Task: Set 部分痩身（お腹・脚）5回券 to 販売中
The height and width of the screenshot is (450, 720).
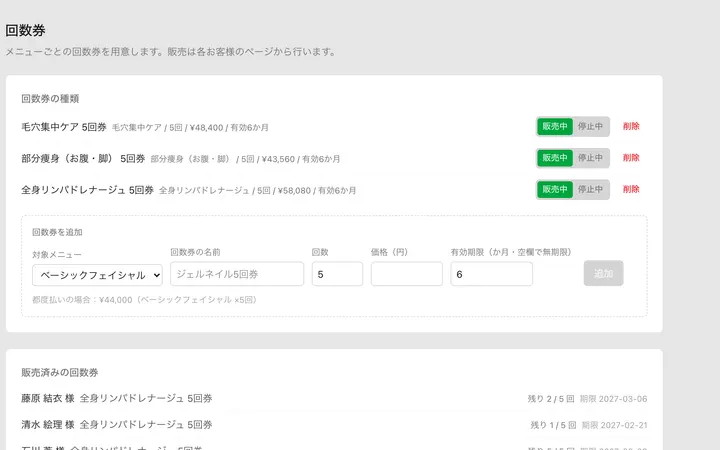Action: [555, 158]
